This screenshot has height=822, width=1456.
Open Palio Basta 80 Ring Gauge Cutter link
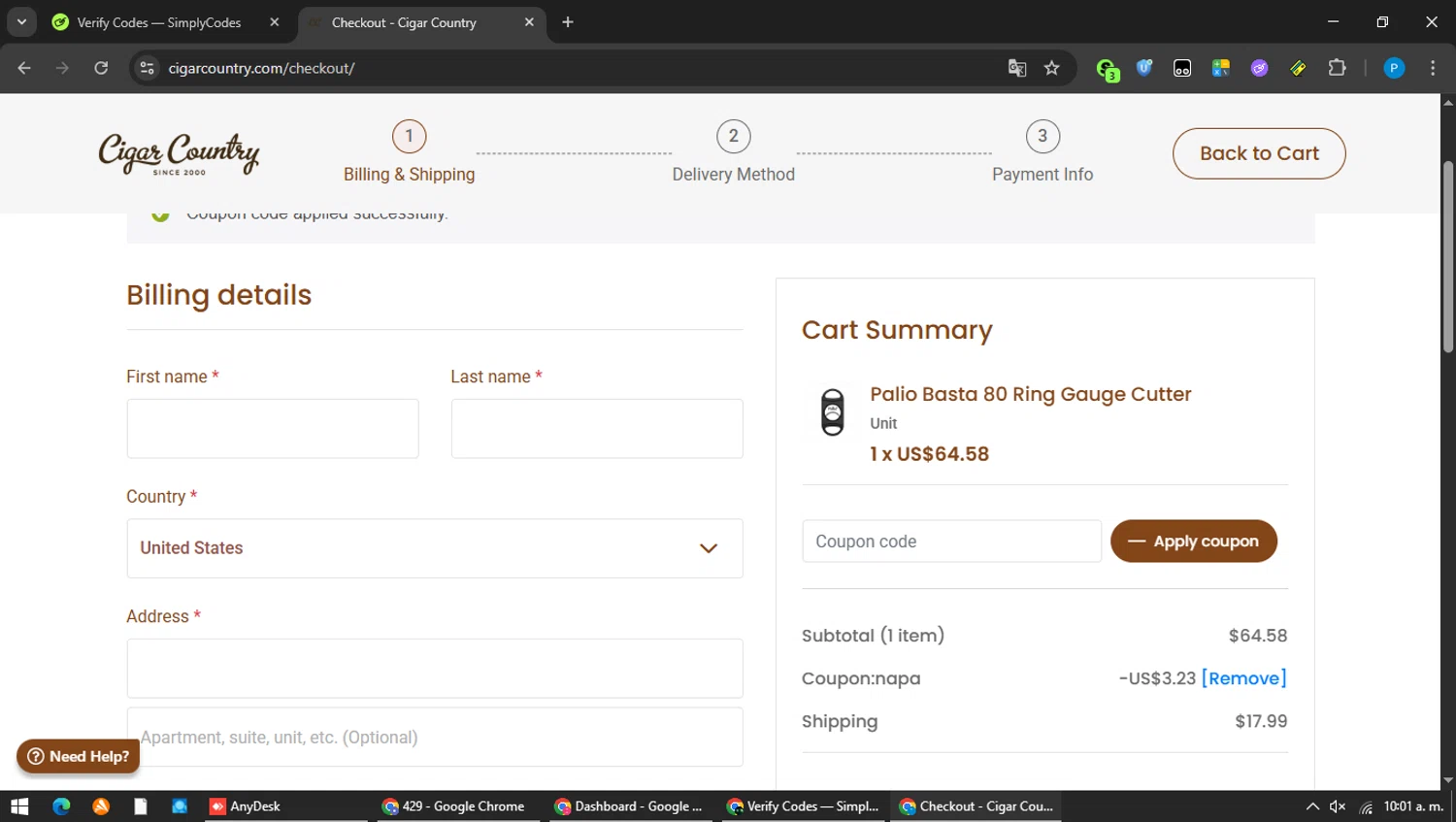[x=1030, y=394]
